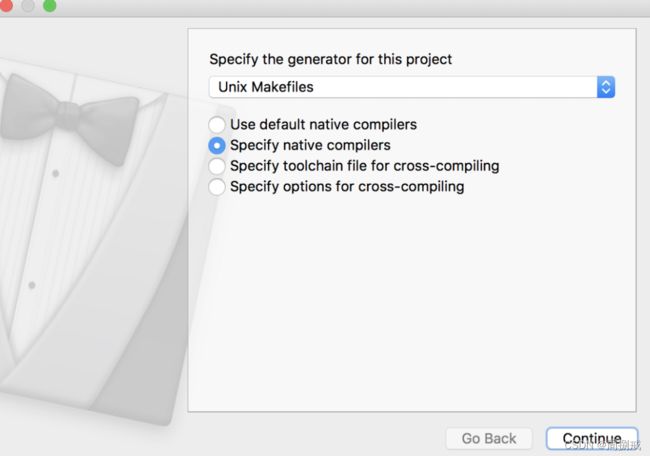Viewport: 650px width, 456px height.
Task: Close the window with the red button
Action: (x=5, y=5)
